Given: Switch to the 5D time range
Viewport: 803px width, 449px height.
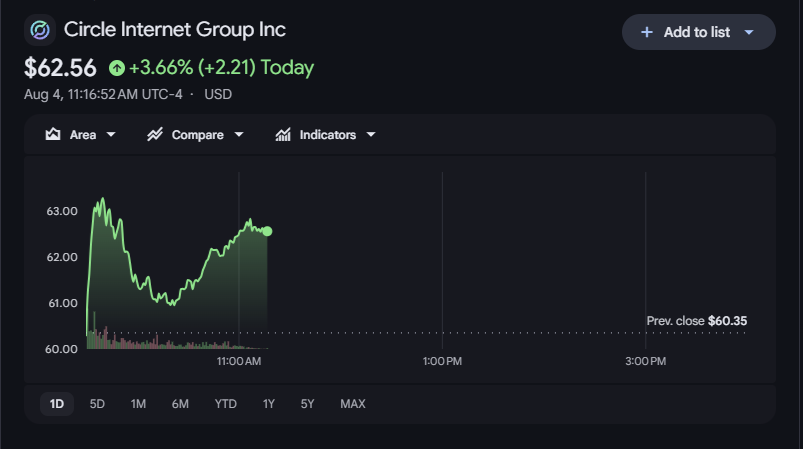Looking at the screenshot, I should point(97,404).
